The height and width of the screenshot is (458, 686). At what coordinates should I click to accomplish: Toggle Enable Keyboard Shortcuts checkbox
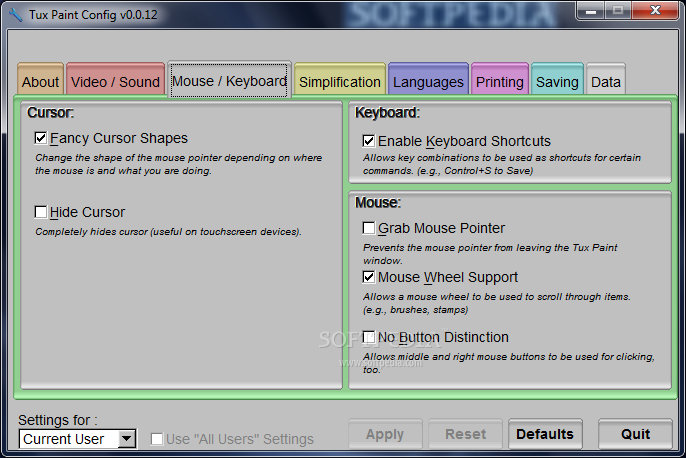369,141
